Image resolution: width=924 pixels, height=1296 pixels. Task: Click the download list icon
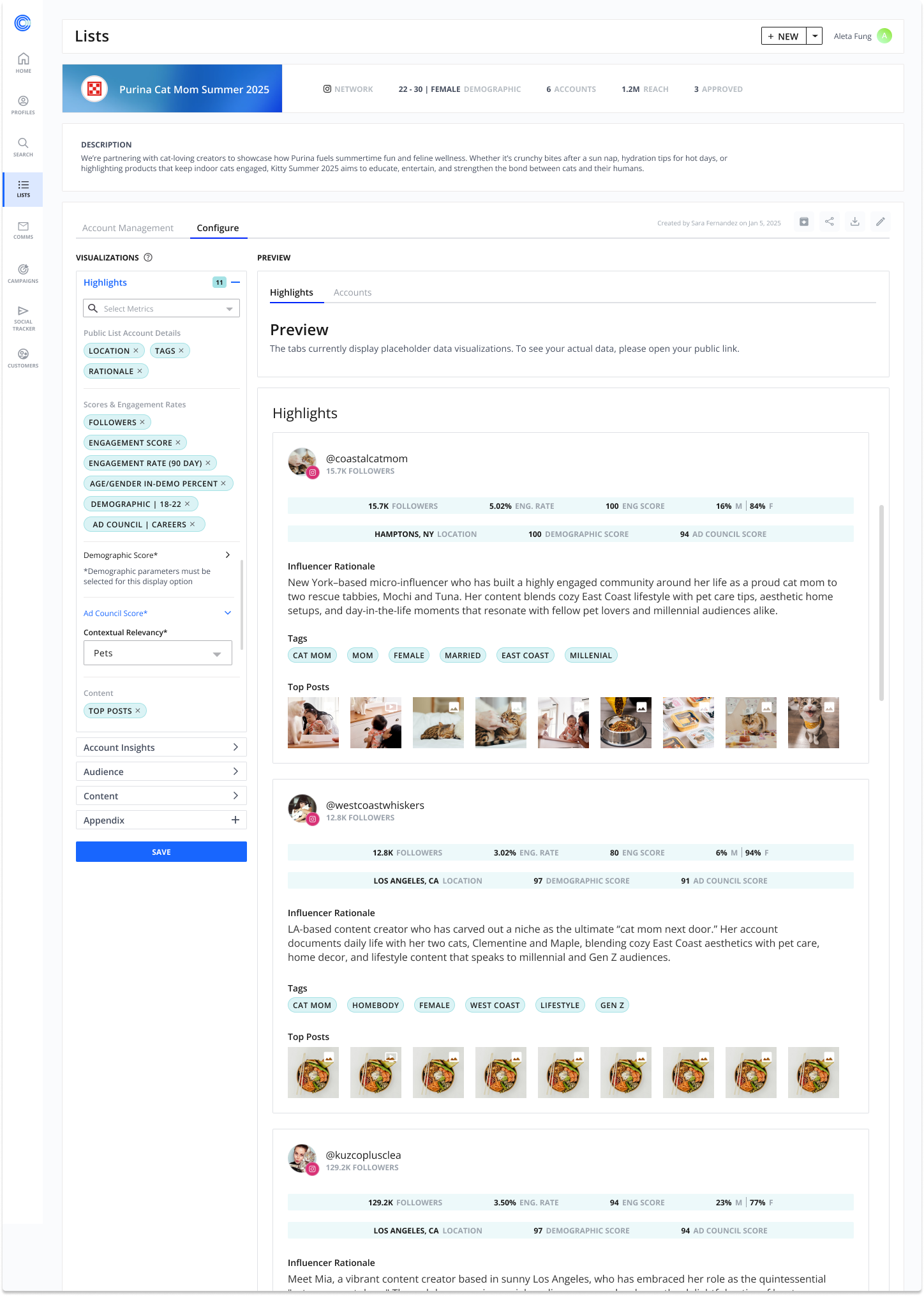pos(855,222)
